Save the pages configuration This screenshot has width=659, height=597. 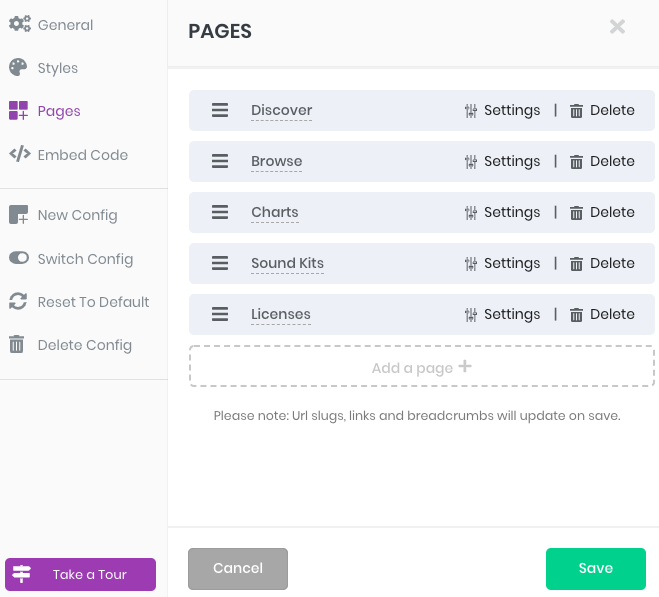pos(596,568)
